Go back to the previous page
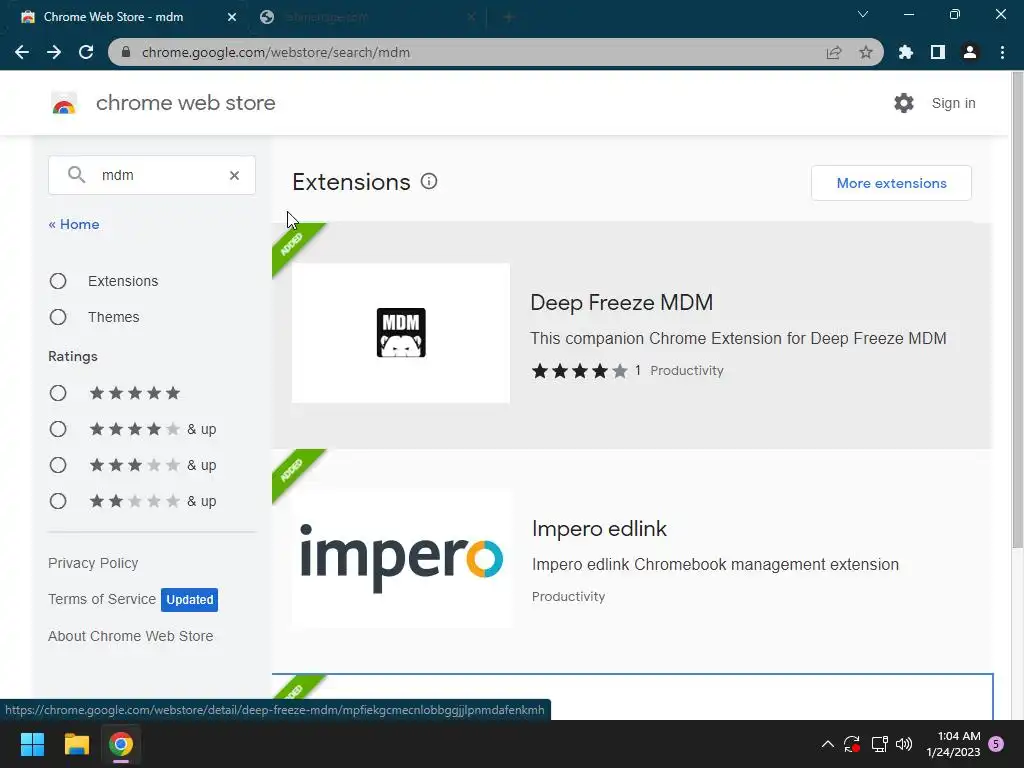The image size is (1024, 768). tap(22, 52)
